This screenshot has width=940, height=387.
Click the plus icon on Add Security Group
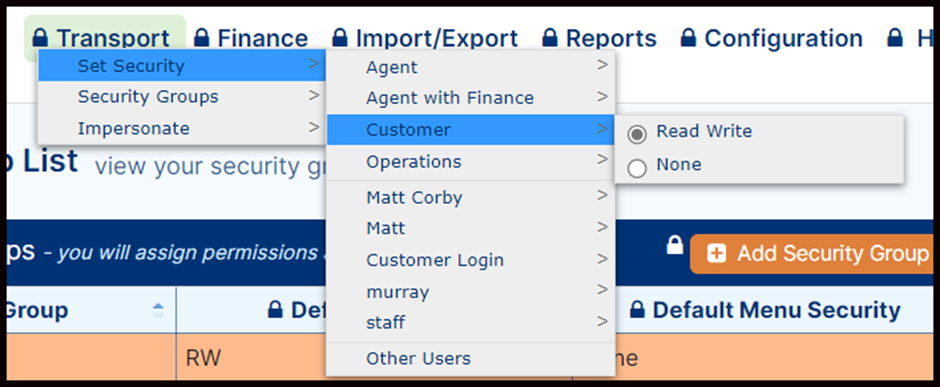pos(716,254)
